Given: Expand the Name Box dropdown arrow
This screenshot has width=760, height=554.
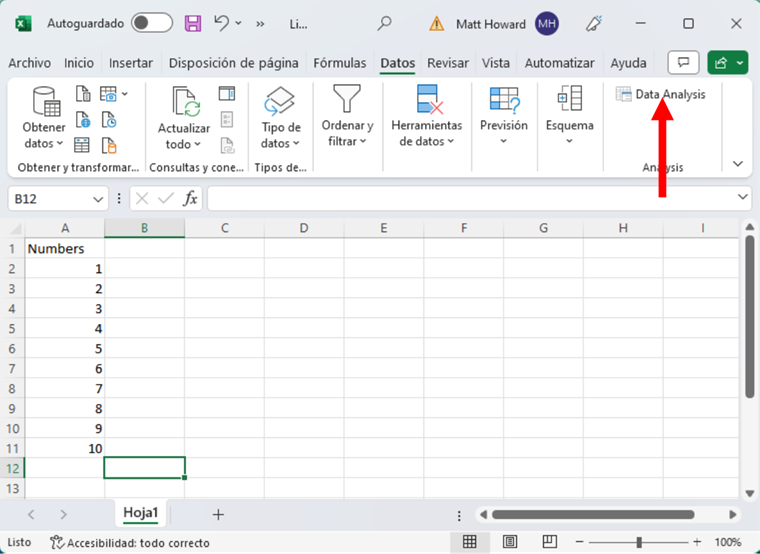Looking at the screenshot, I should point(97,199).
